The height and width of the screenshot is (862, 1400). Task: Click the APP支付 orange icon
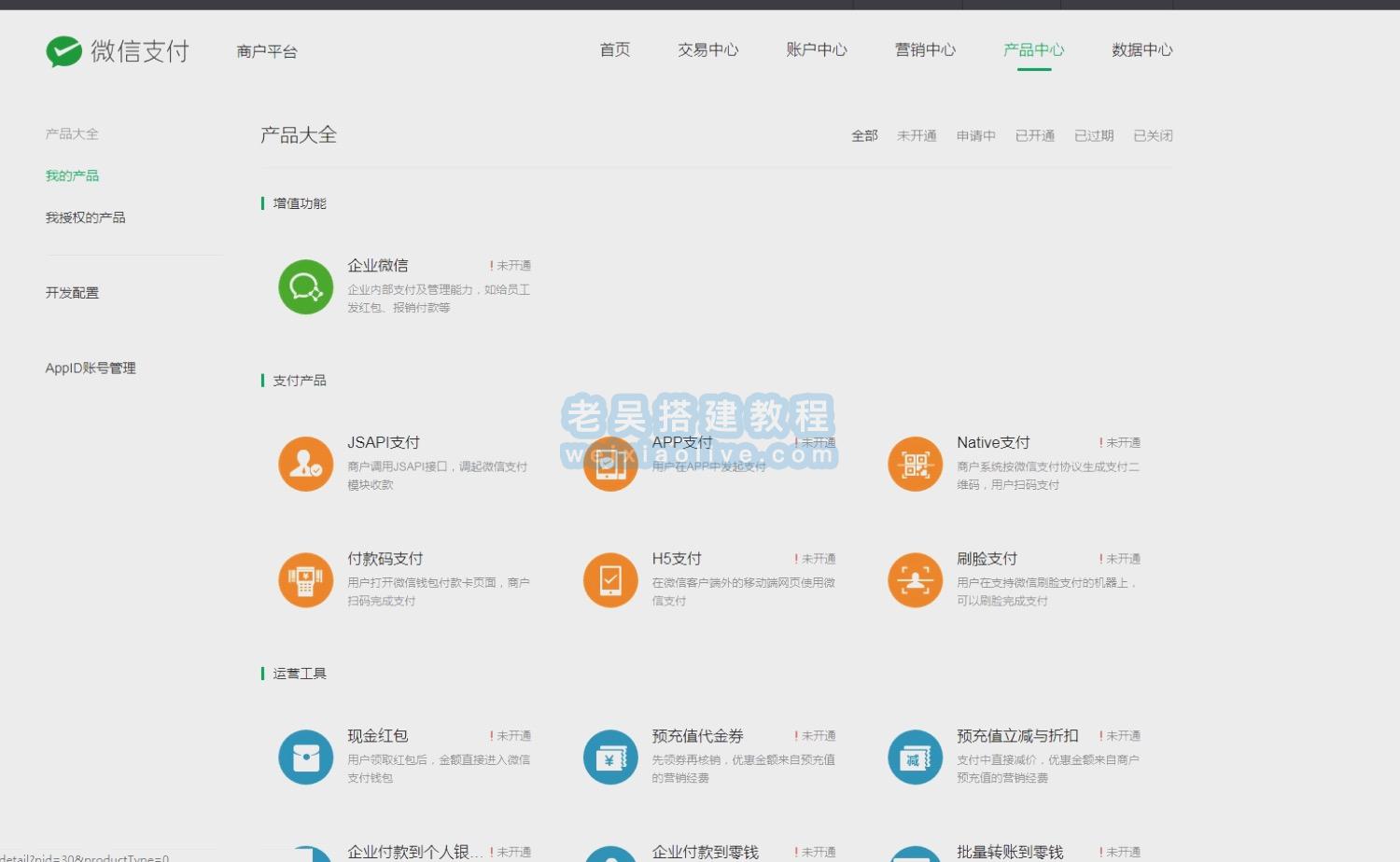(609, 463)
